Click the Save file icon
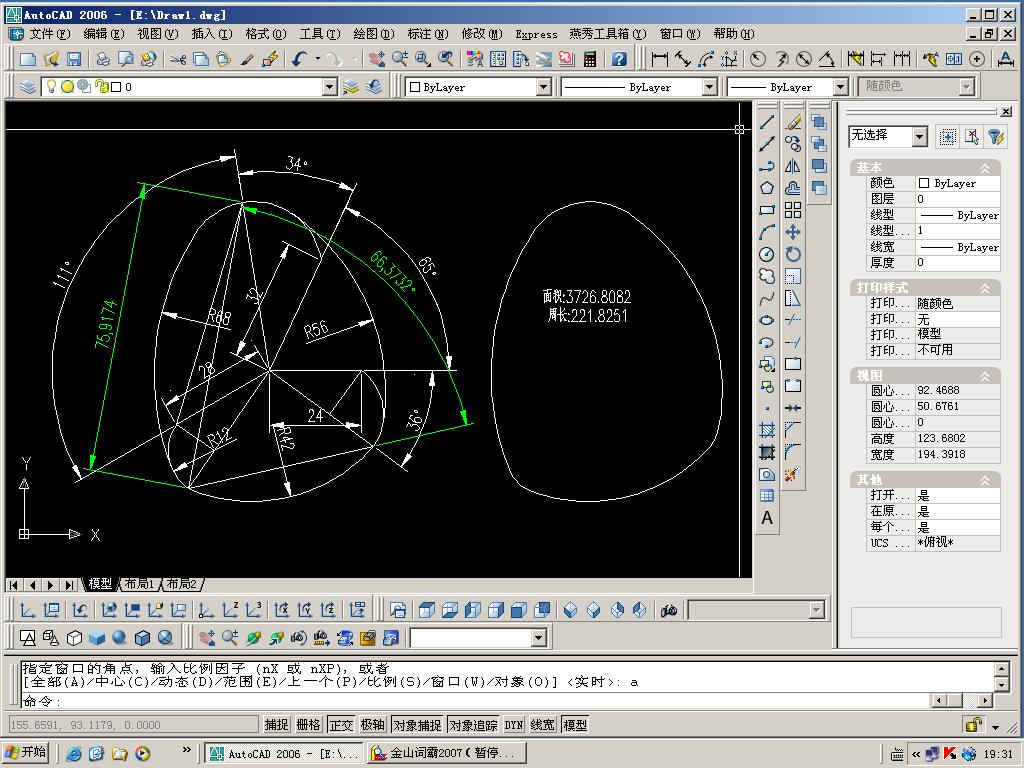Image resolution: width=1024 pixels, height=768 pixels. [74, 59]
